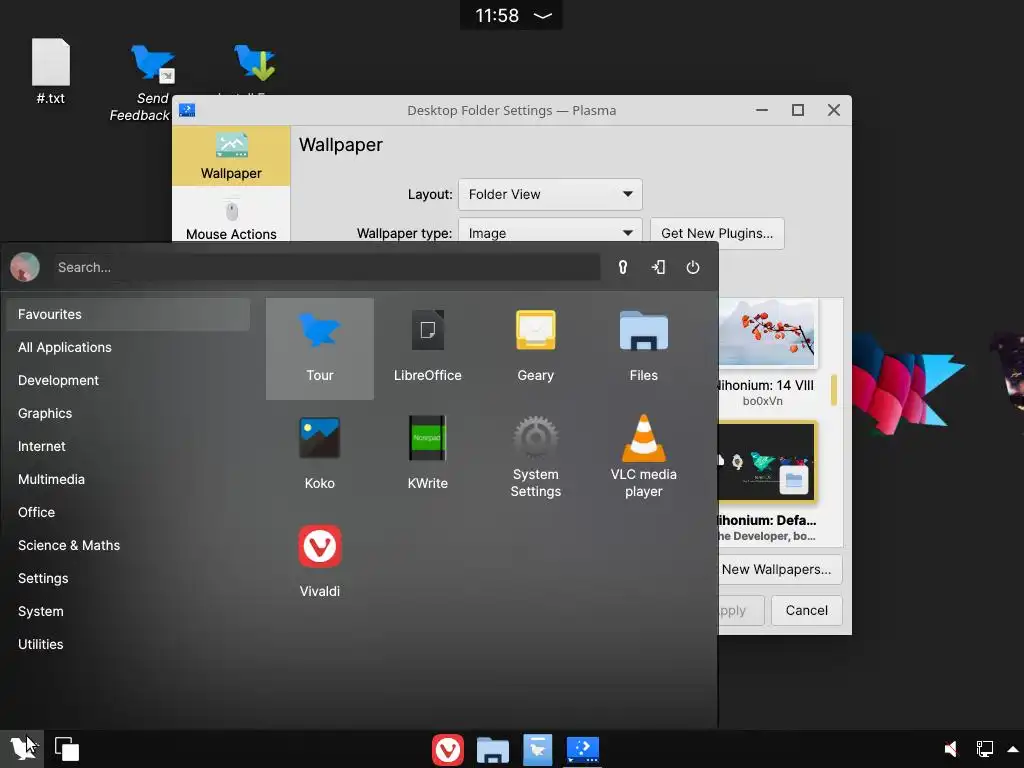Viewport: 1024px width, 768px height.
Task: Click the Get New Plugins button
Action: [717, 233]
